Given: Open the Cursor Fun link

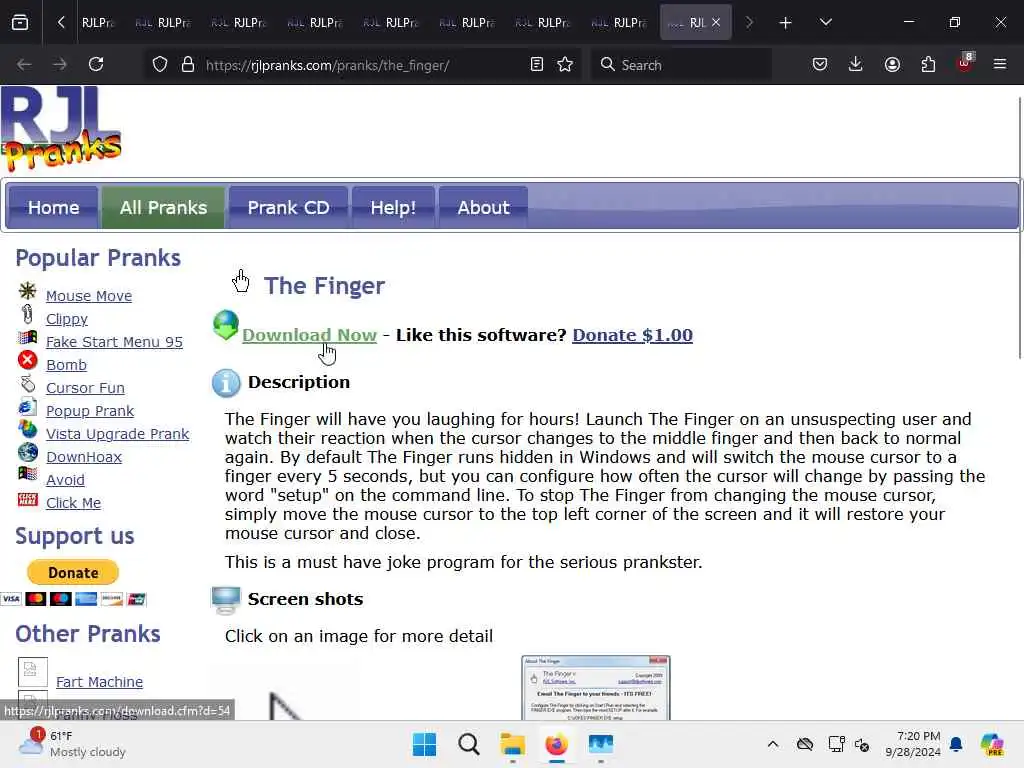Looking at the screenshot, I should (85, 387).
